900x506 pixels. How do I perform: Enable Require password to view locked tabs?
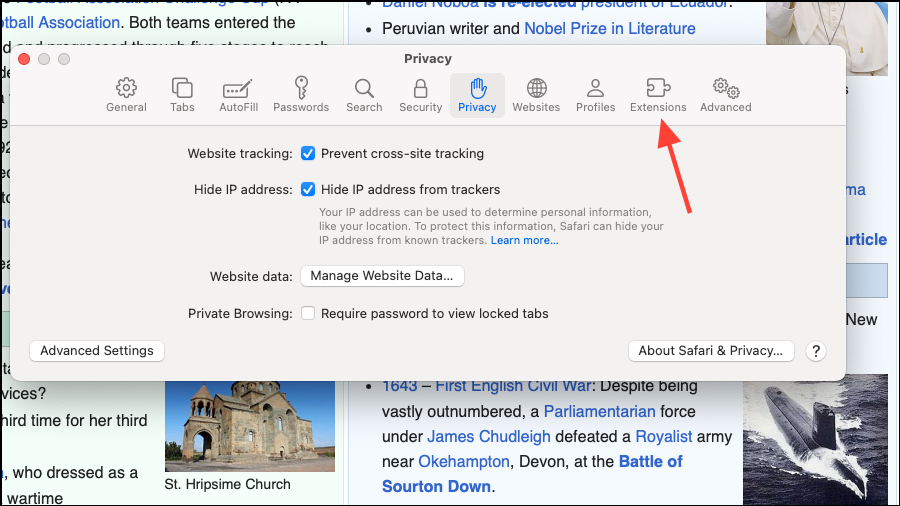click(308, 313)
